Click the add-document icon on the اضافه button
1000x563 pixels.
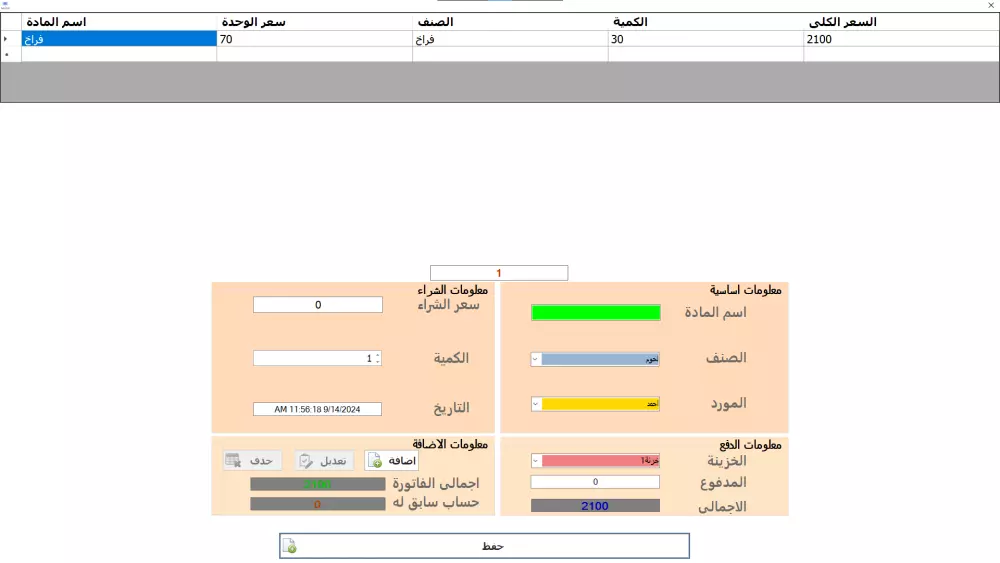point(376,460)
